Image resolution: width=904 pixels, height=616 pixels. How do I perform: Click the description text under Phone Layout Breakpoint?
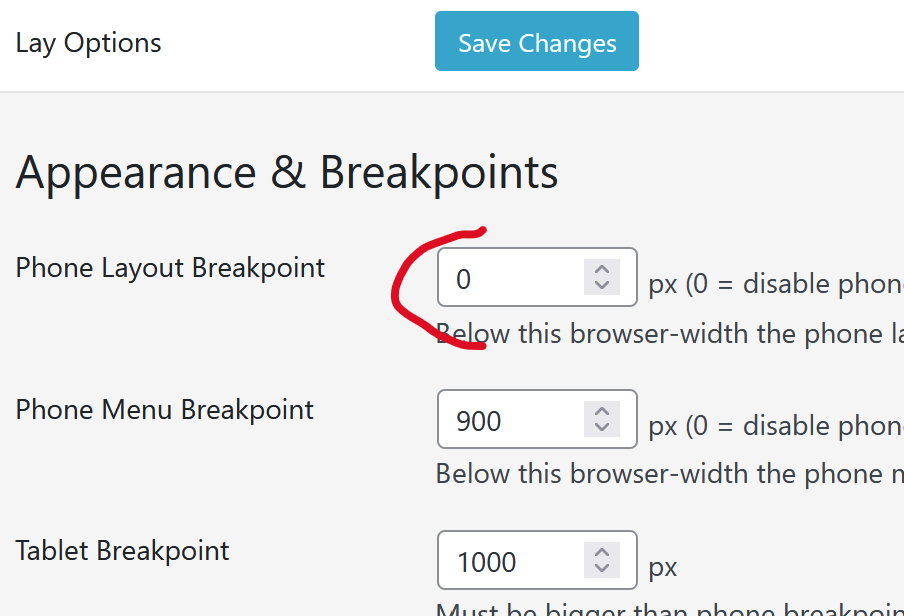(x=670, y=334)
